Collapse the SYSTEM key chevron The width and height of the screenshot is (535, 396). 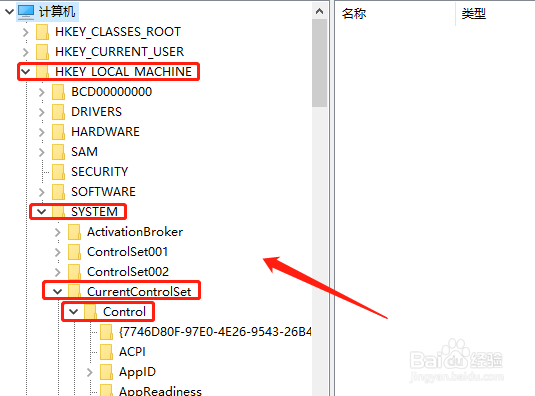(x=42, y=212)
